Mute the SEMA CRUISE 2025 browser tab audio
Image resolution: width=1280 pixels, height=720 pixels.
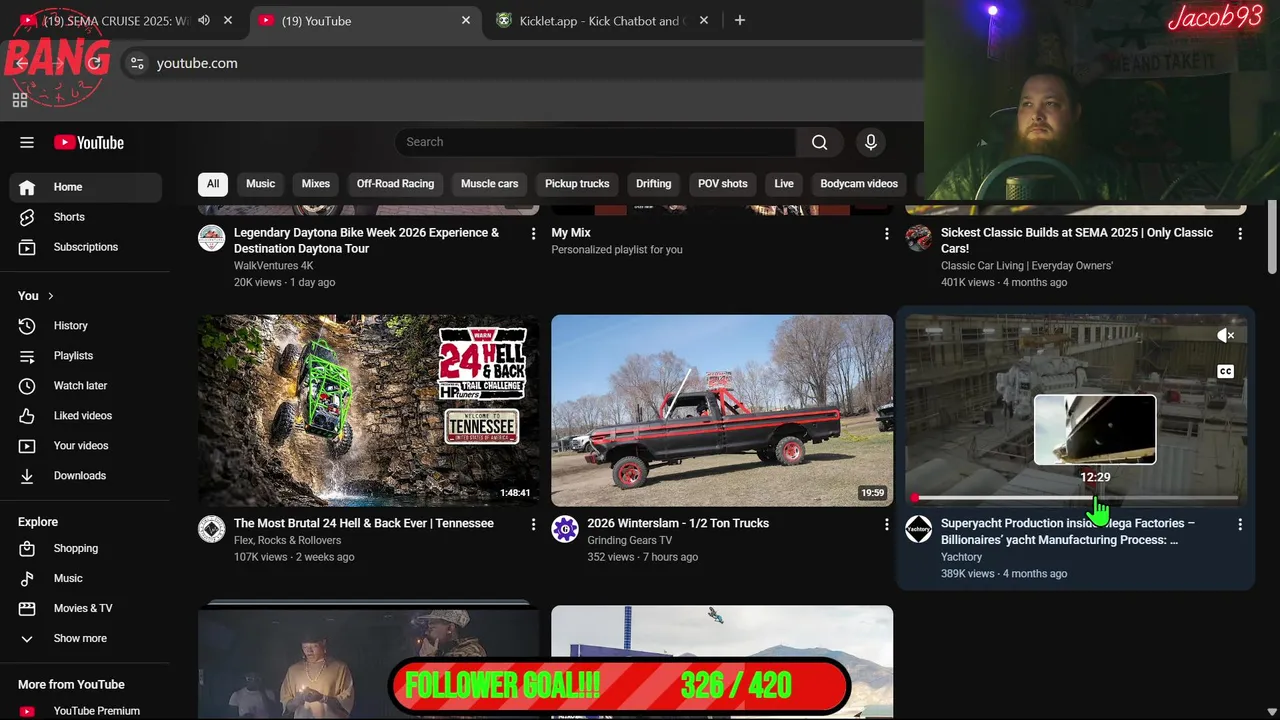click(x=204, y=21)
